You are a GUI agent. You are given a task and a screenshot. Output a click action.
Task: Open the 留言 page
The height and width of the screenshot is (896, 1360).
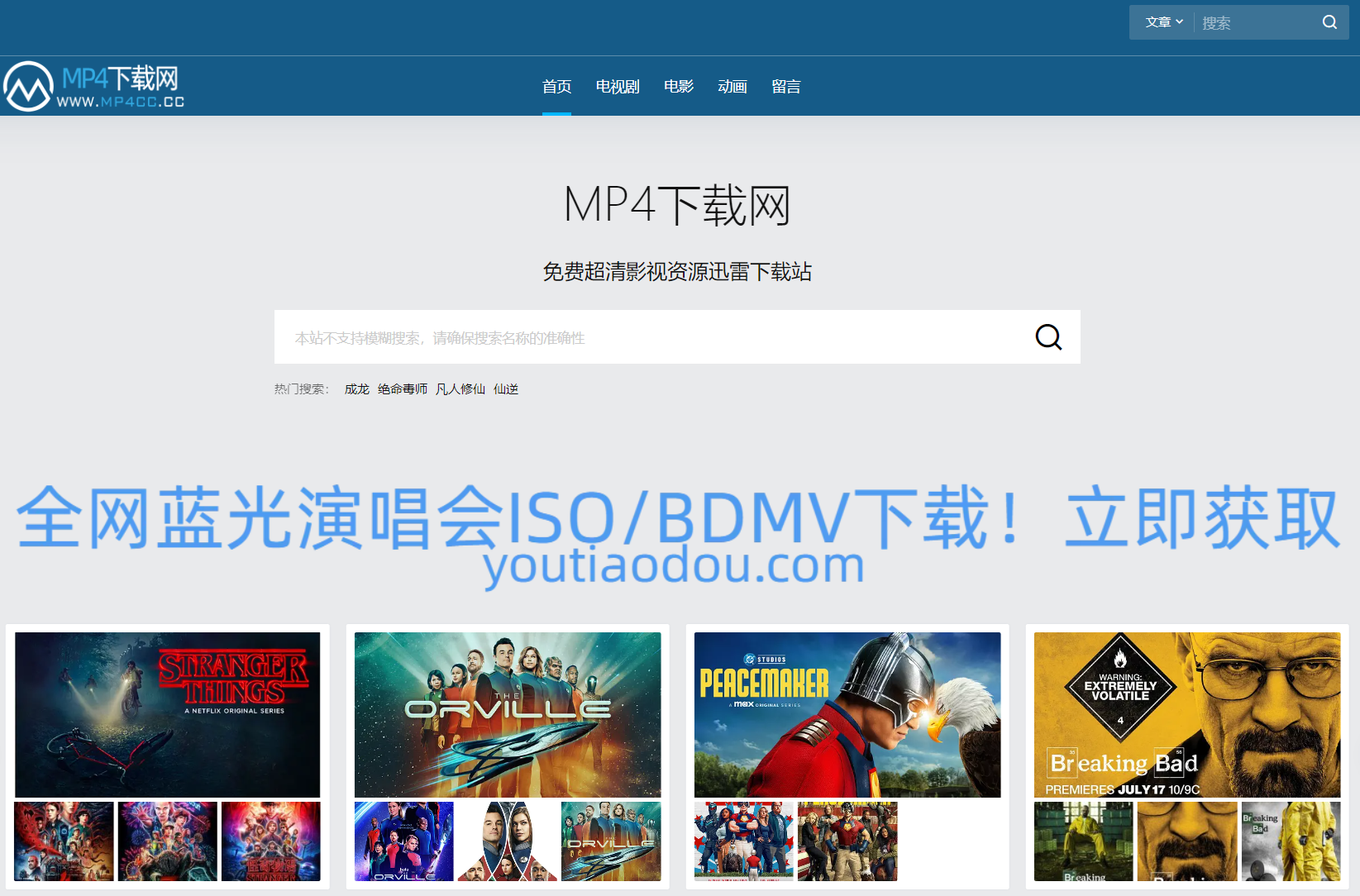(785, 86)
